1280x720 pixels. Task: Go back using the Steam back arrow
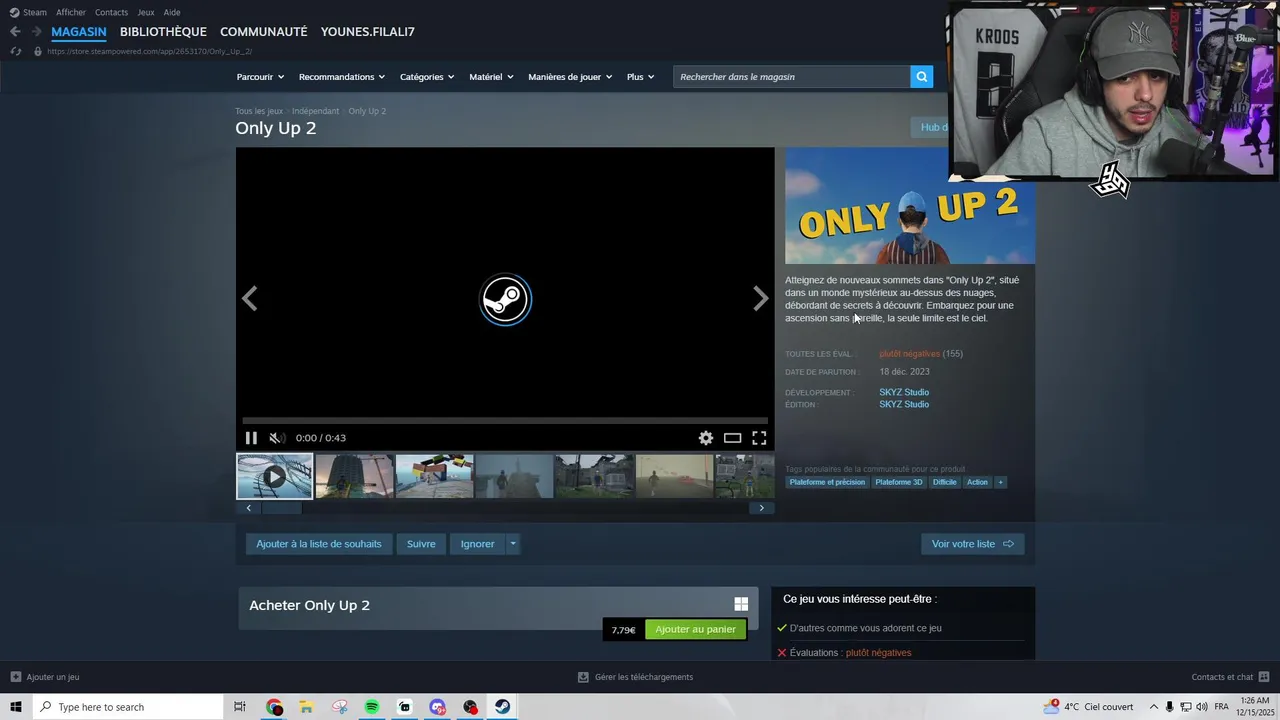point(15,32)
